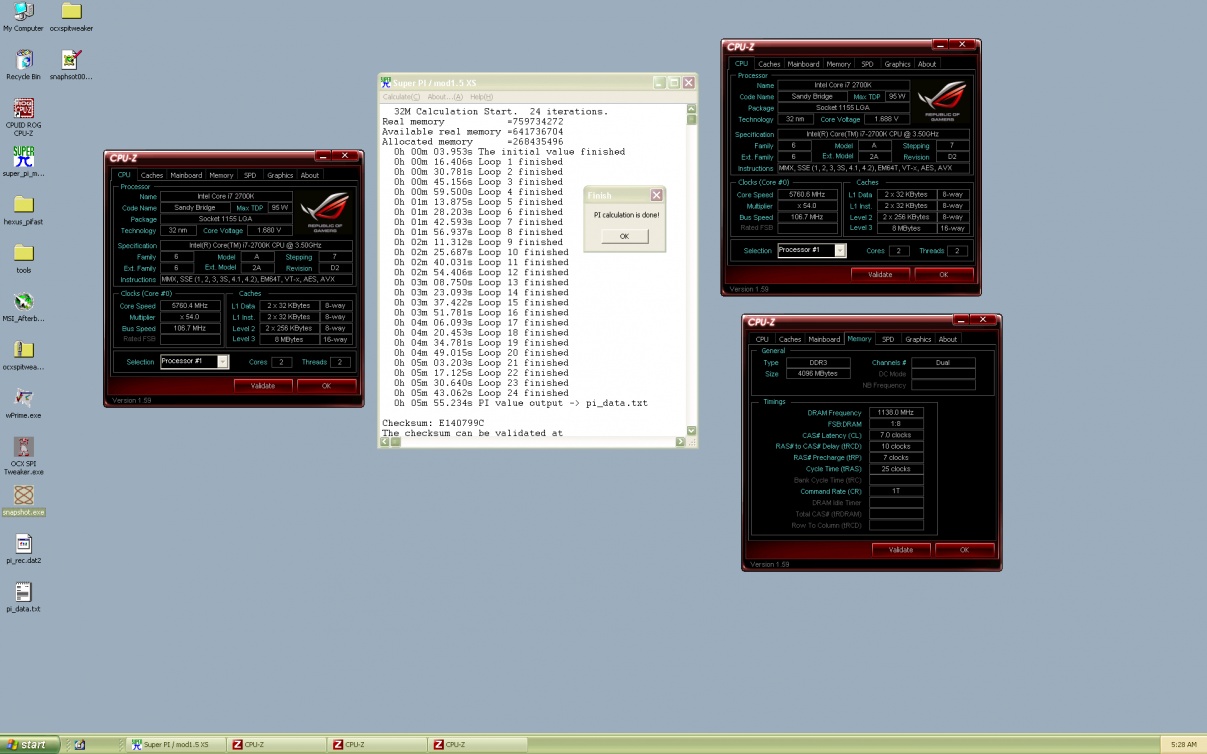Launch the wPrime.exe desktop icon

tap(23, 398)
